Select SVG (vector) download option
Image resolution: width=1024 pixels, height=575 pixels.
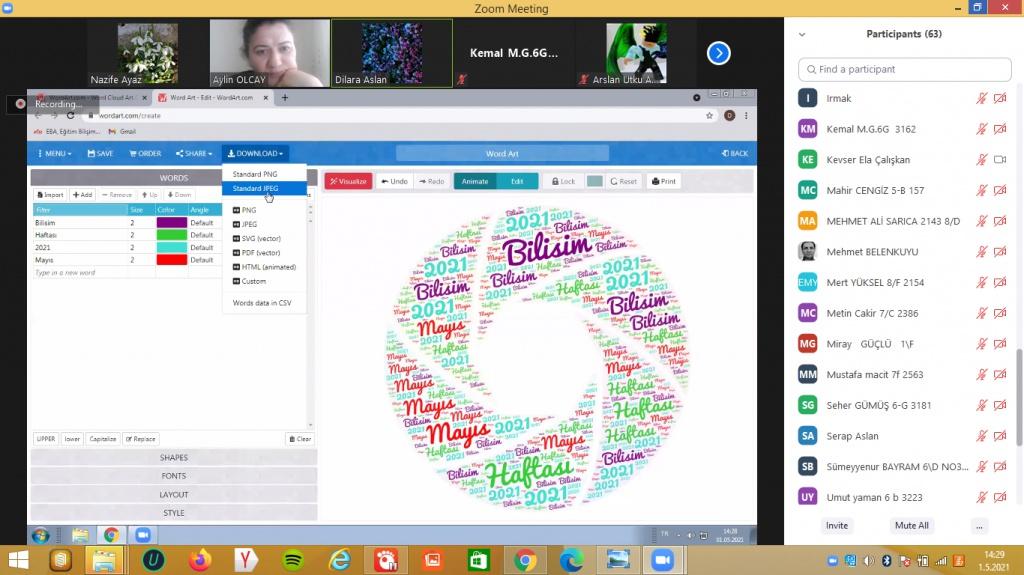(260, 239)
